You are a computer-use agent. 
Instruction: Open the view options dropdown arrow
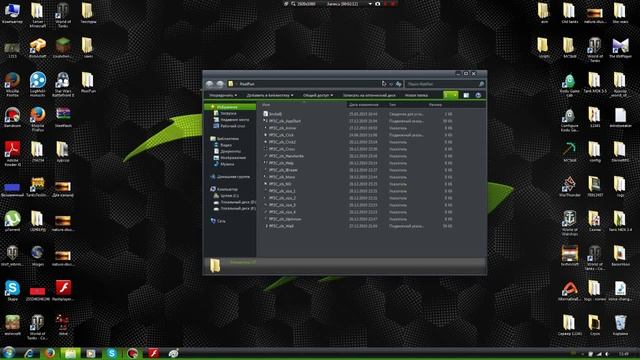point(455,95)
